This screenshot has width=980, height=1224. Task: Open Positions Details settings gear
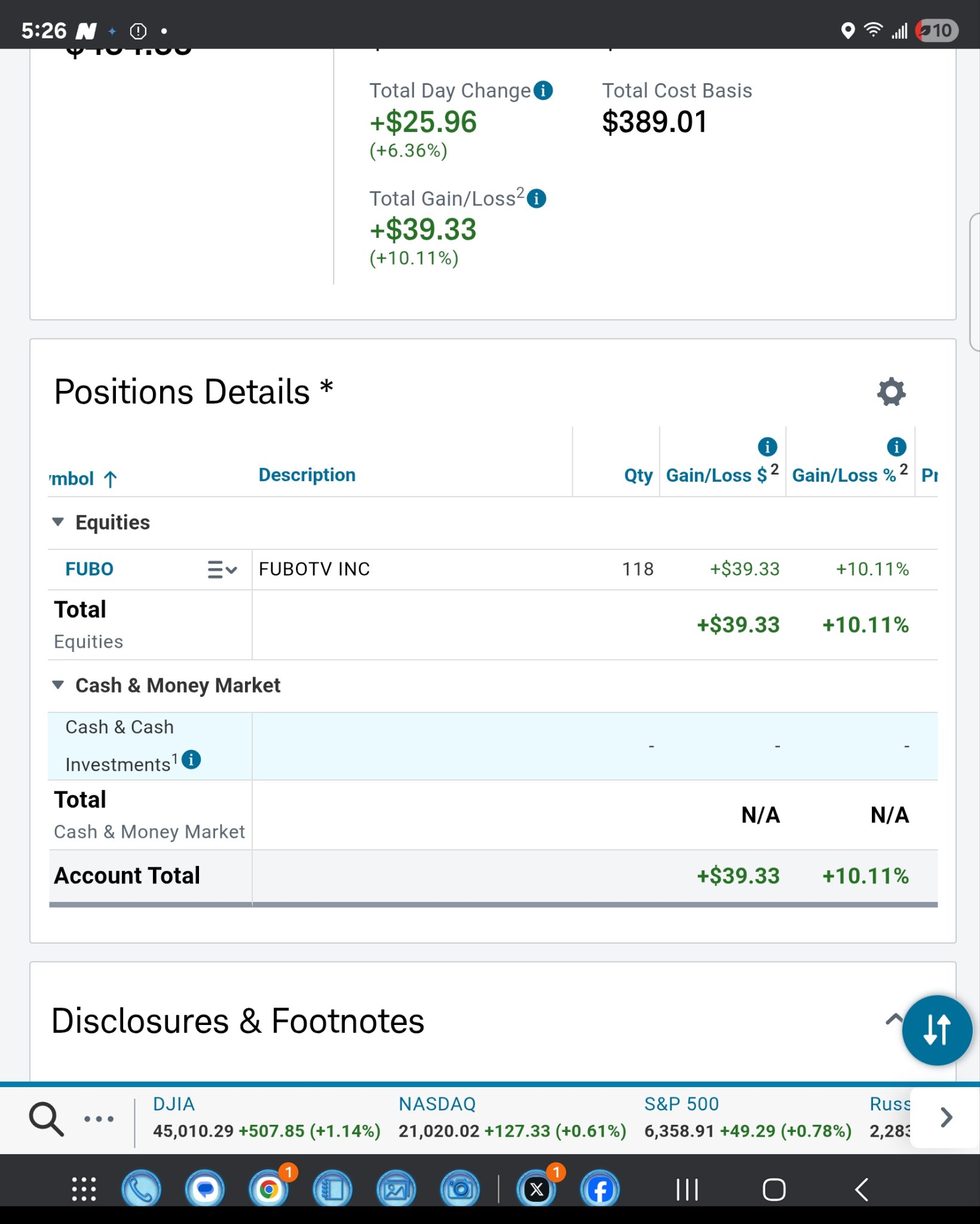pyautogui.click(x=891, y=392)
